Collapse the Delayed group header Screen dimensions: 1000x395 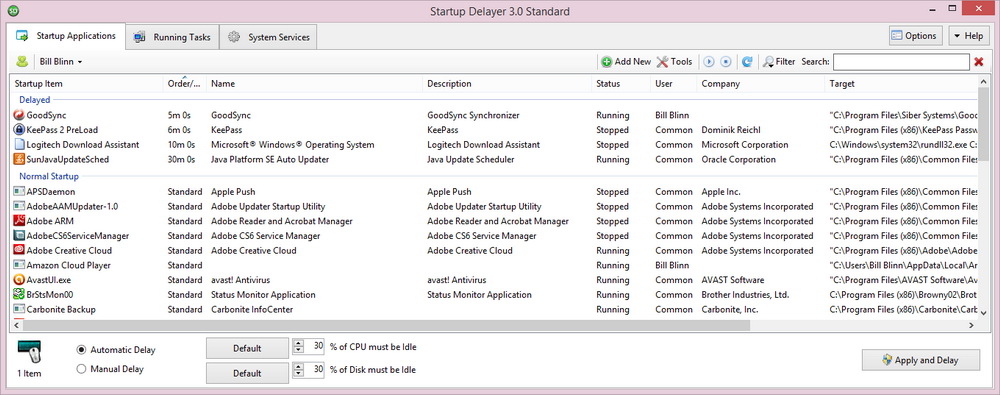[x=34, y=100]
